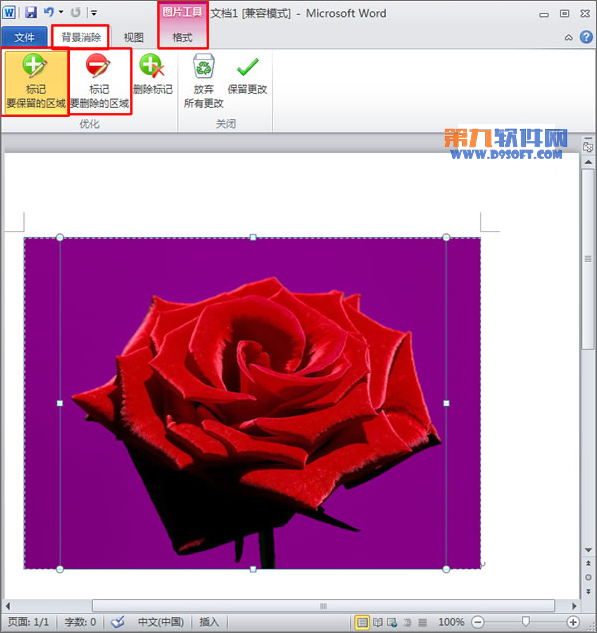Click the top-center marquee handle
The height and width of the screenshot is (633, 597).
[253, 237]
